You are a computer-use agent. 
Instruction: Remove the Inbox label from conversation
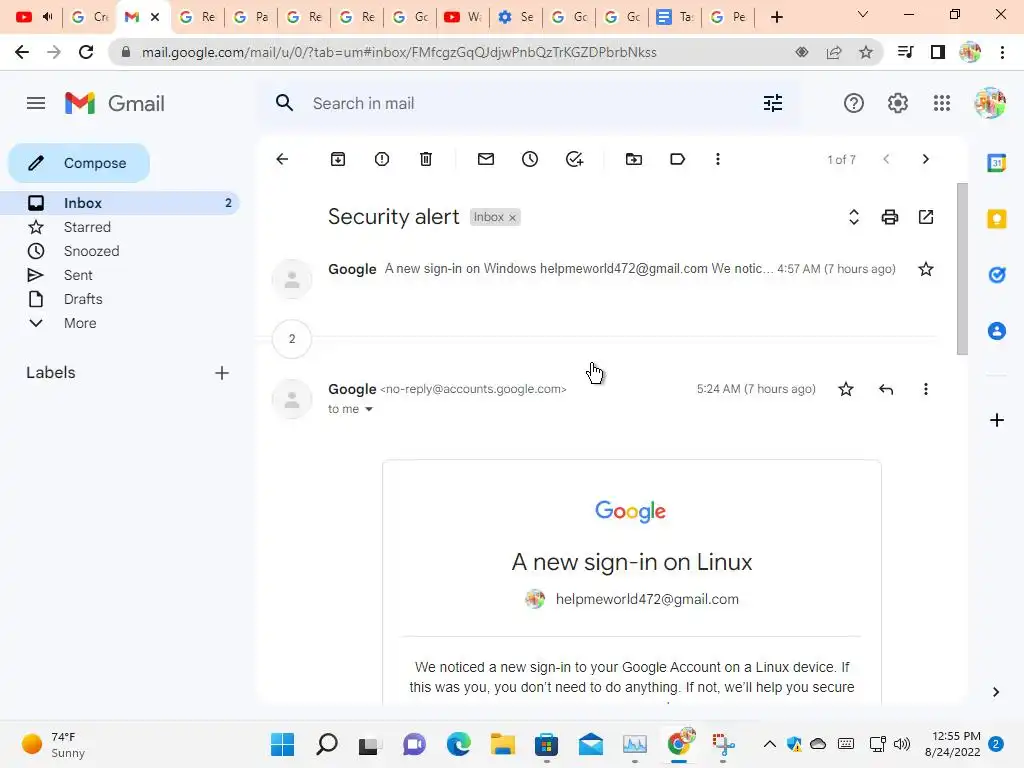point(513,217)
